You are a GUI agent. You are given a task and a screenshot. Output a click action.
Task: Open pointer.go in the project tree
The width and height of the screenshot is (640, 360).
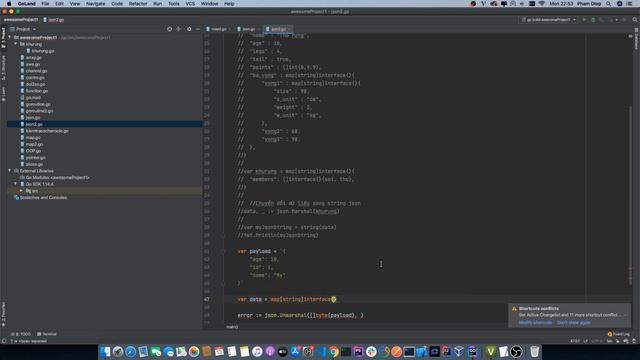(33, 157)
